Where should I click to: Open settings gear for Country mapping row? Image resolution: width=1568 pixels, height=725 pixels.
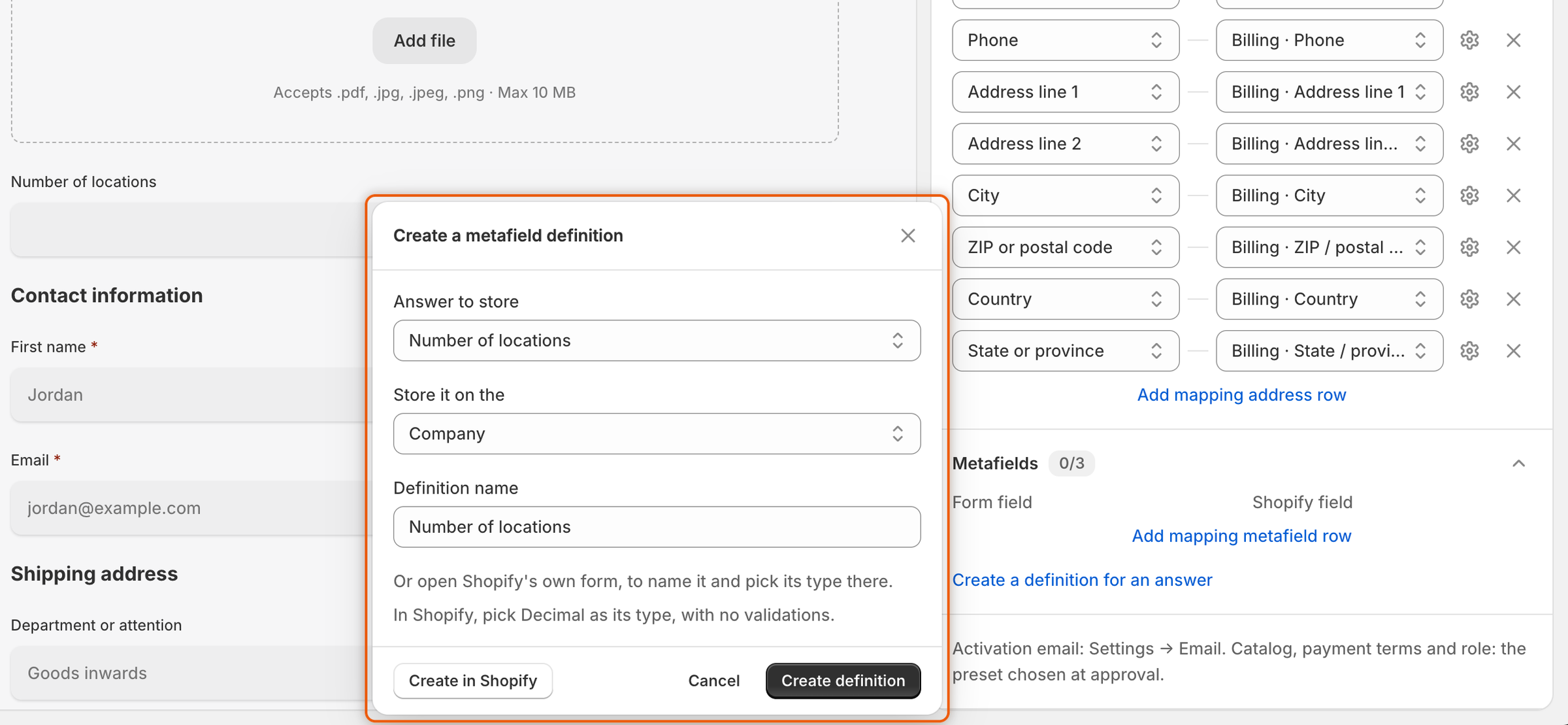coord(1469,299)
